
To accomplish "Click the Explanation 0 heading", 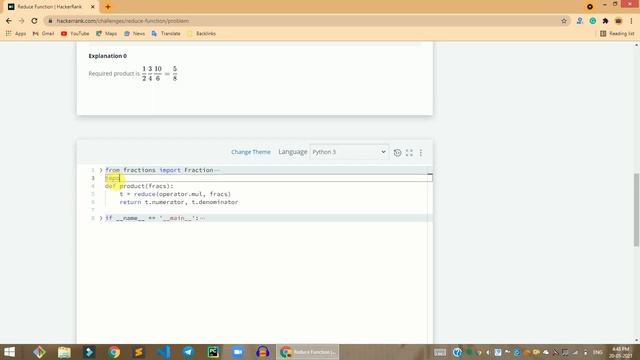I will tap(108, 56).
